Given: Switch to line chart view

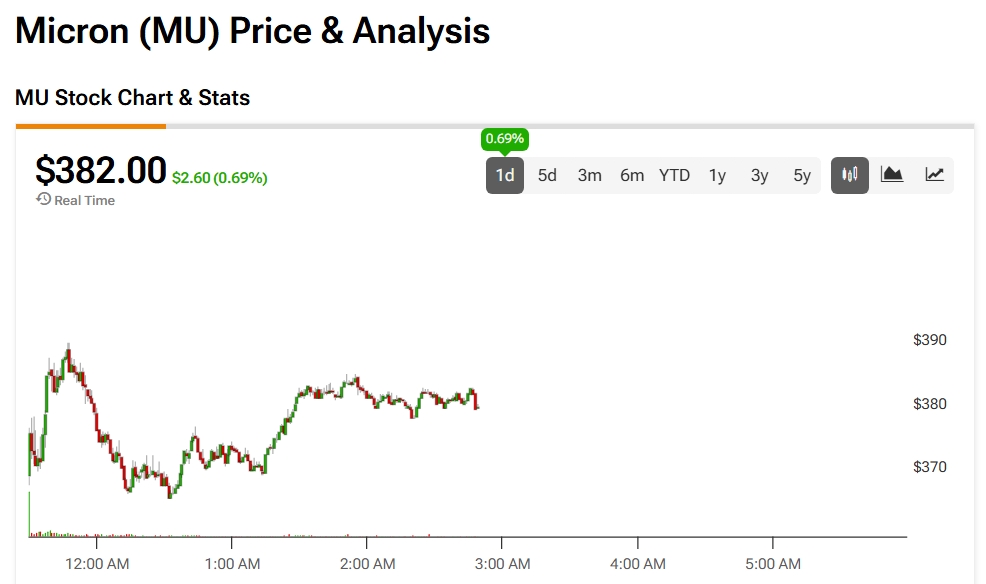Looking at the screenshot, I should 934,175.
